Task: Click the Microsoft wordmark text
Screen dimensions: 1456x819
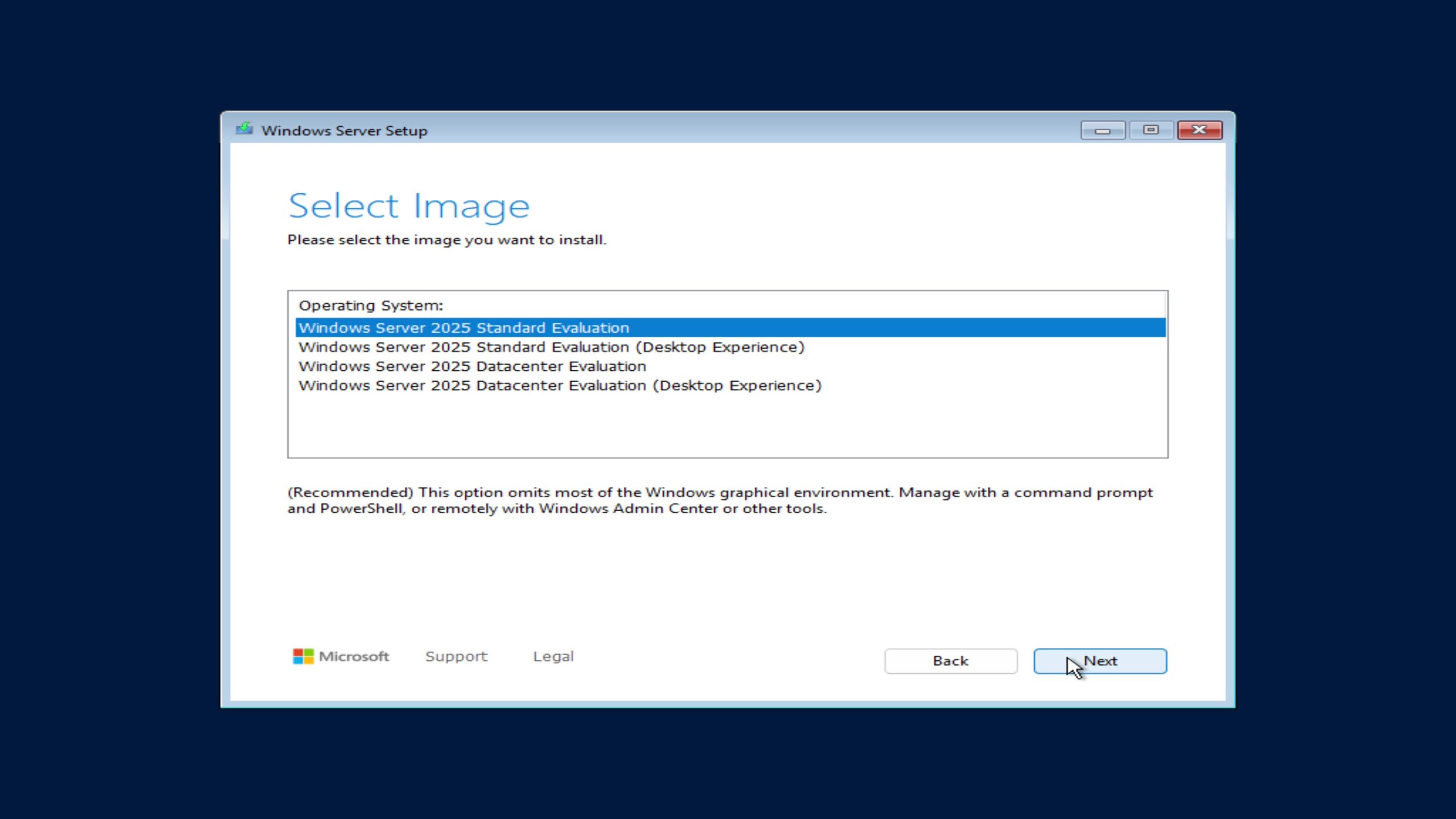Action: click(x=354, y=656)
